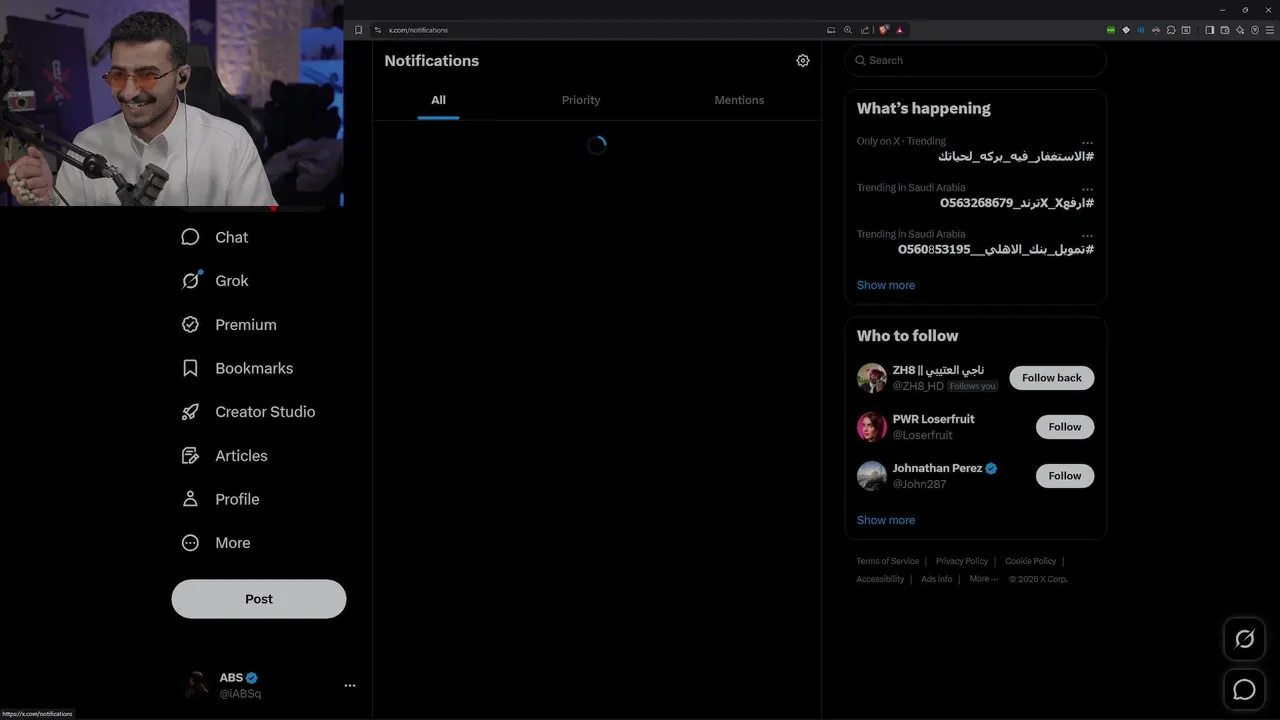Open Cookie Policy link

pyautogui.click(x=1030, y=561)
